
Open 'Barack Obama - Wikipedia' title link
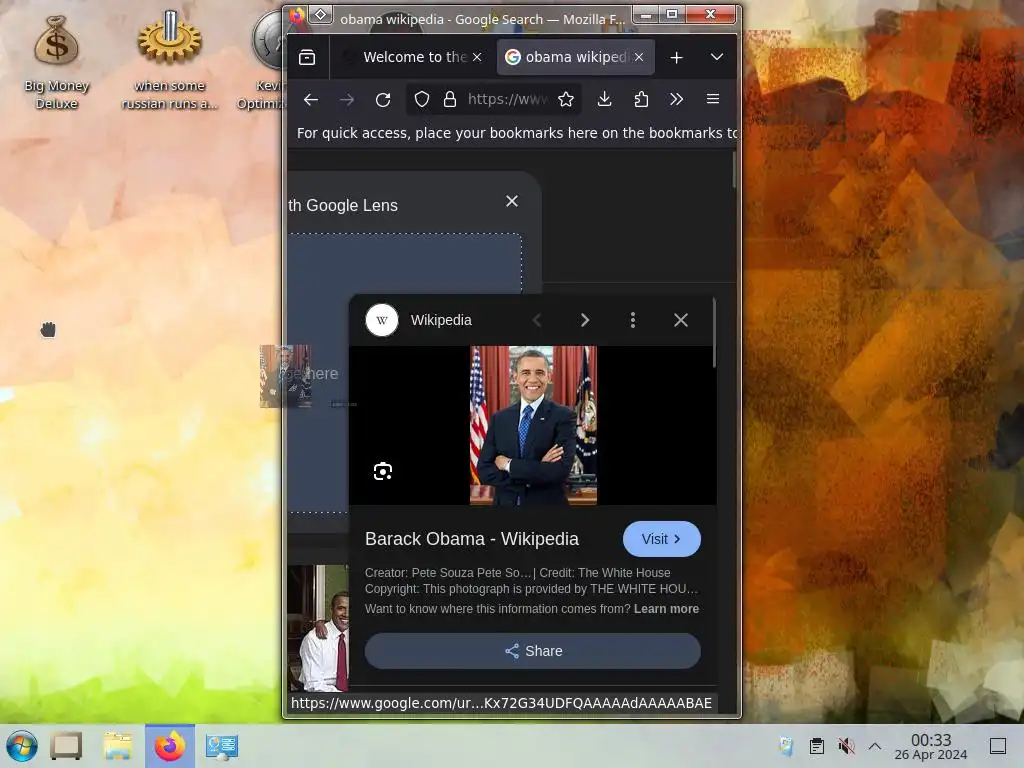(x=472, y=539)
